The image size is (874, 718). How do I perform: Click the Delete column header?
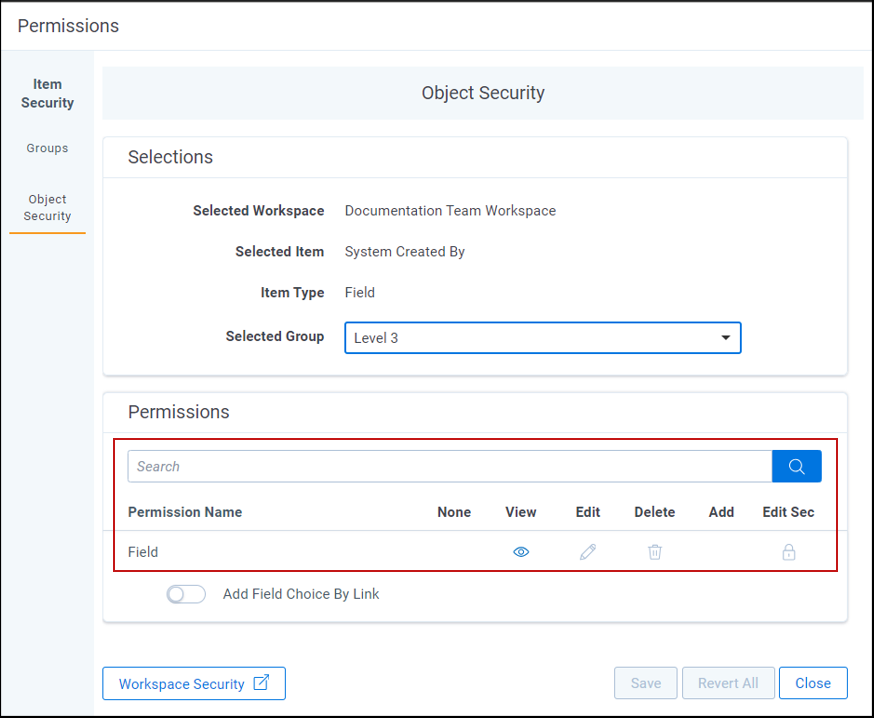coord(654,512)
